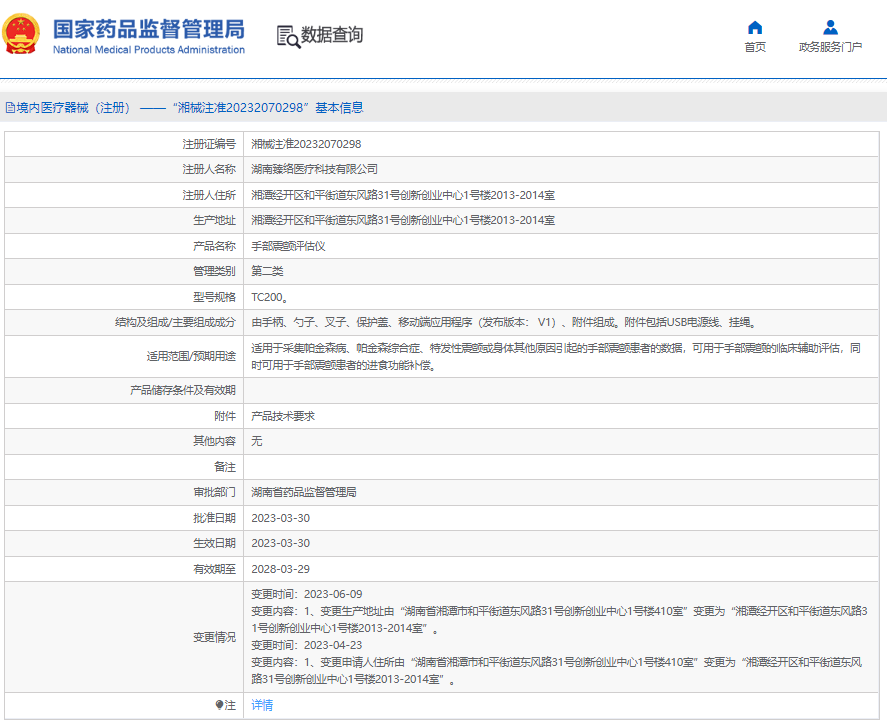The height and width of the screenshot is (724, 887).
Task: Click the 国家药品监督管理局 title
Action: 149,29
